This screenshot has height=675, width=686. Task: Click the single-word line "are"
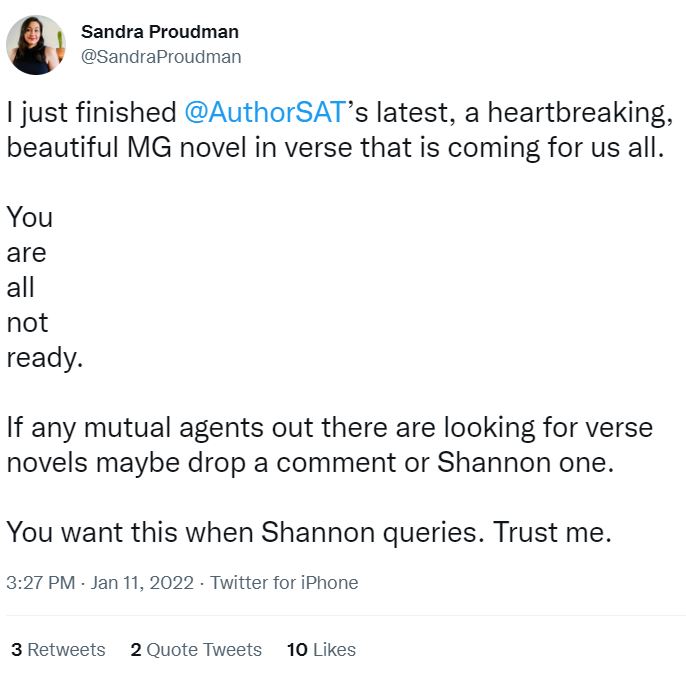pyautogui.click(x=27, y=253)
